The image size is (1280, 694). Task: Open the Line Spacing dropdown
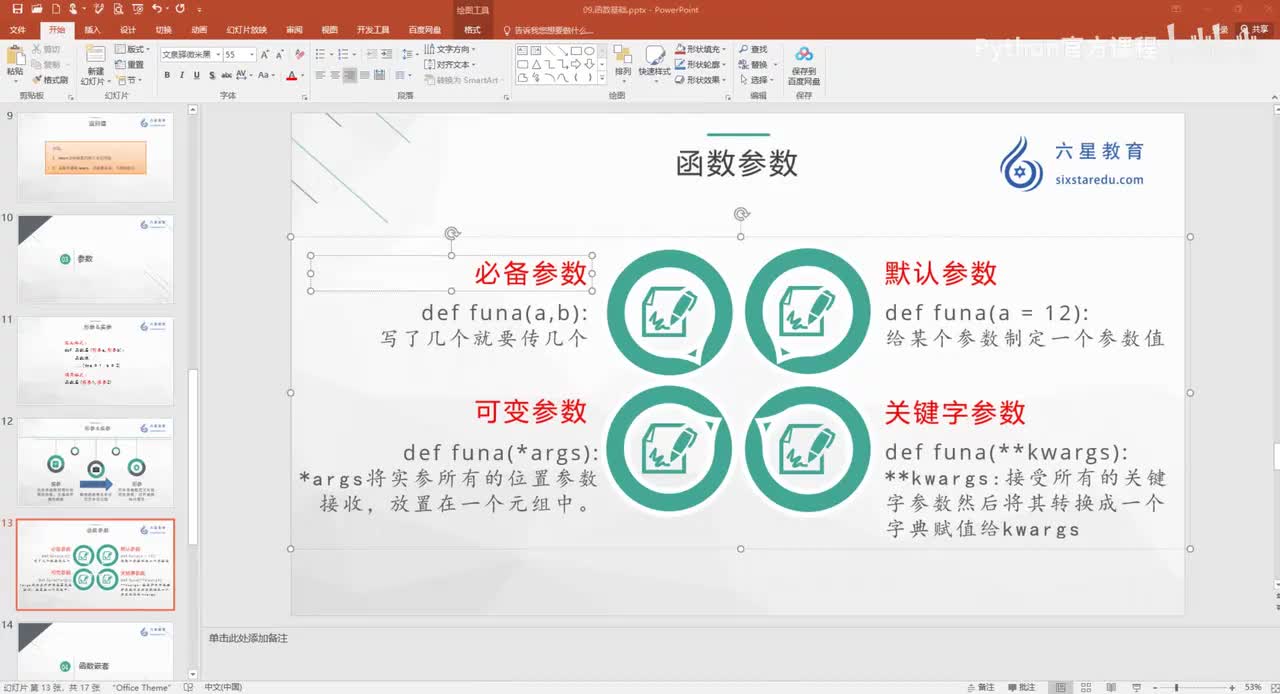409,54
